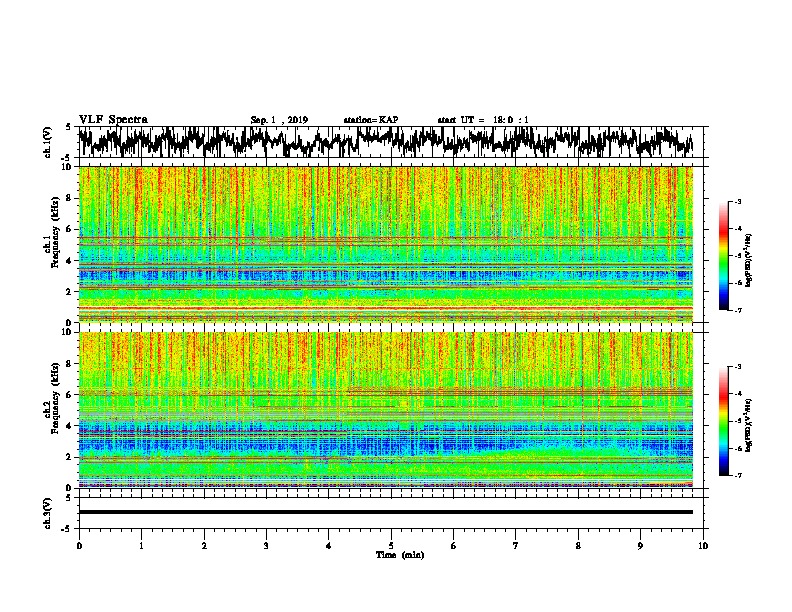Click the "station=KAP" label
The width and height of the screenshot is (792, 612).
[371, 120]
